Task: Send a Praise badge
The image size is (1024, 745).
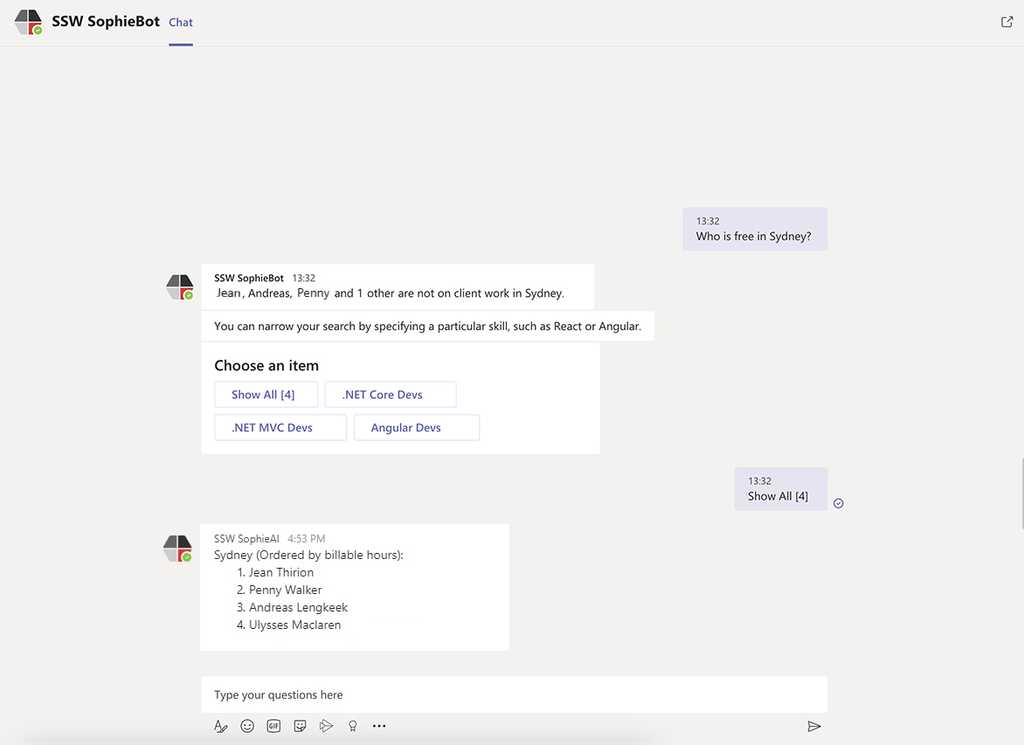Action: point(352,726)
